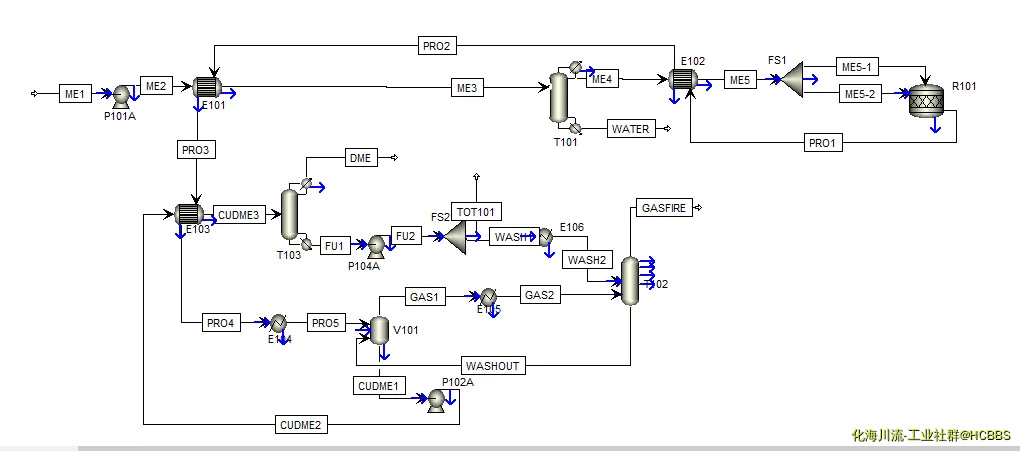Select the T101 distillation column

[x=558, y=98]
